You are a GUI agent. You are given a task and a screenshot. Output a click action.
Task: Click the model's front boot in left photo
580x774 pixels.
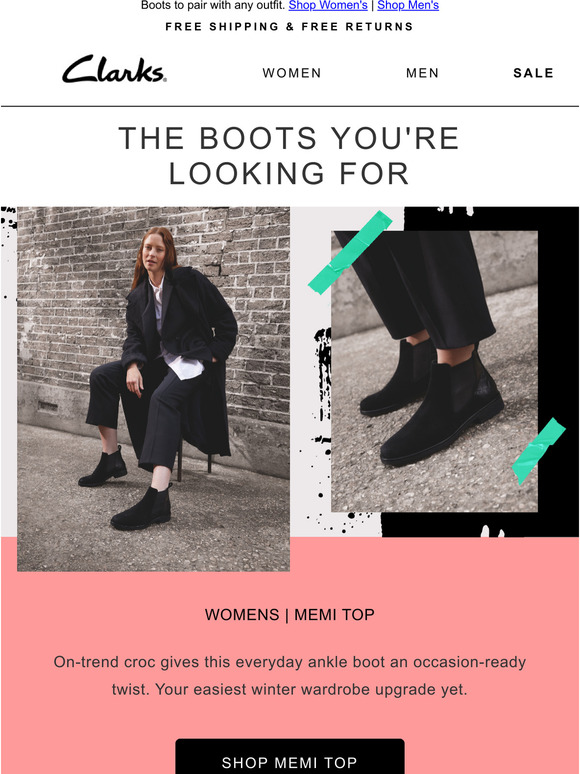[x=142, y=508]
